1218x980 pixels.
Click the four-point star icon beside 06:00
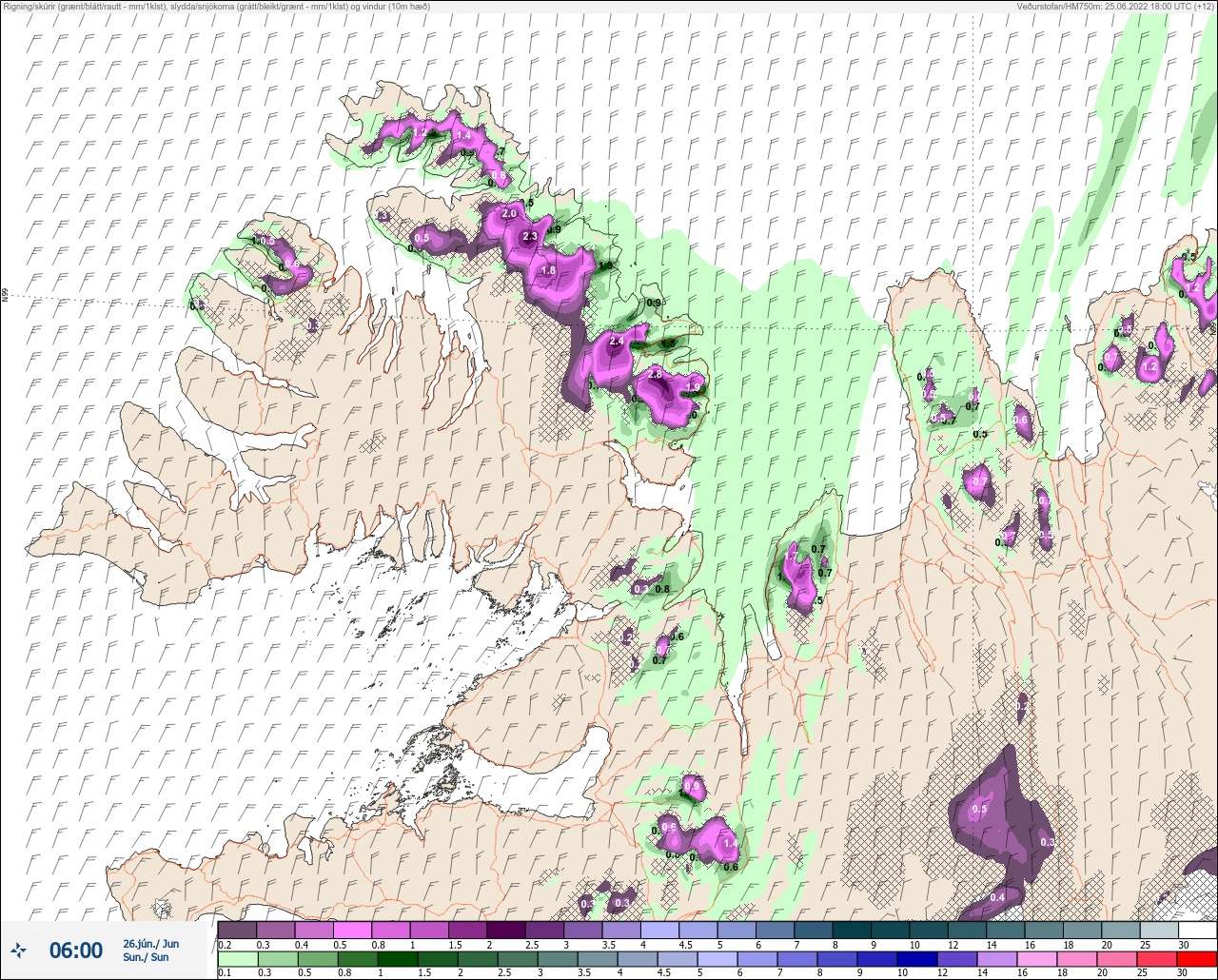18,950
